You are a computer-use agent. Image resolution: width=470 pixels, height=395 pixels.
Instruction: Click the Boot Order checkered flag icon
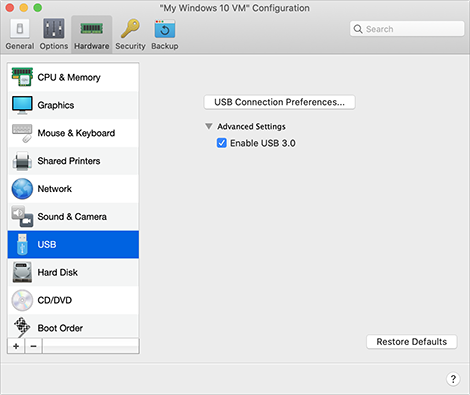(x=22, y=327)
